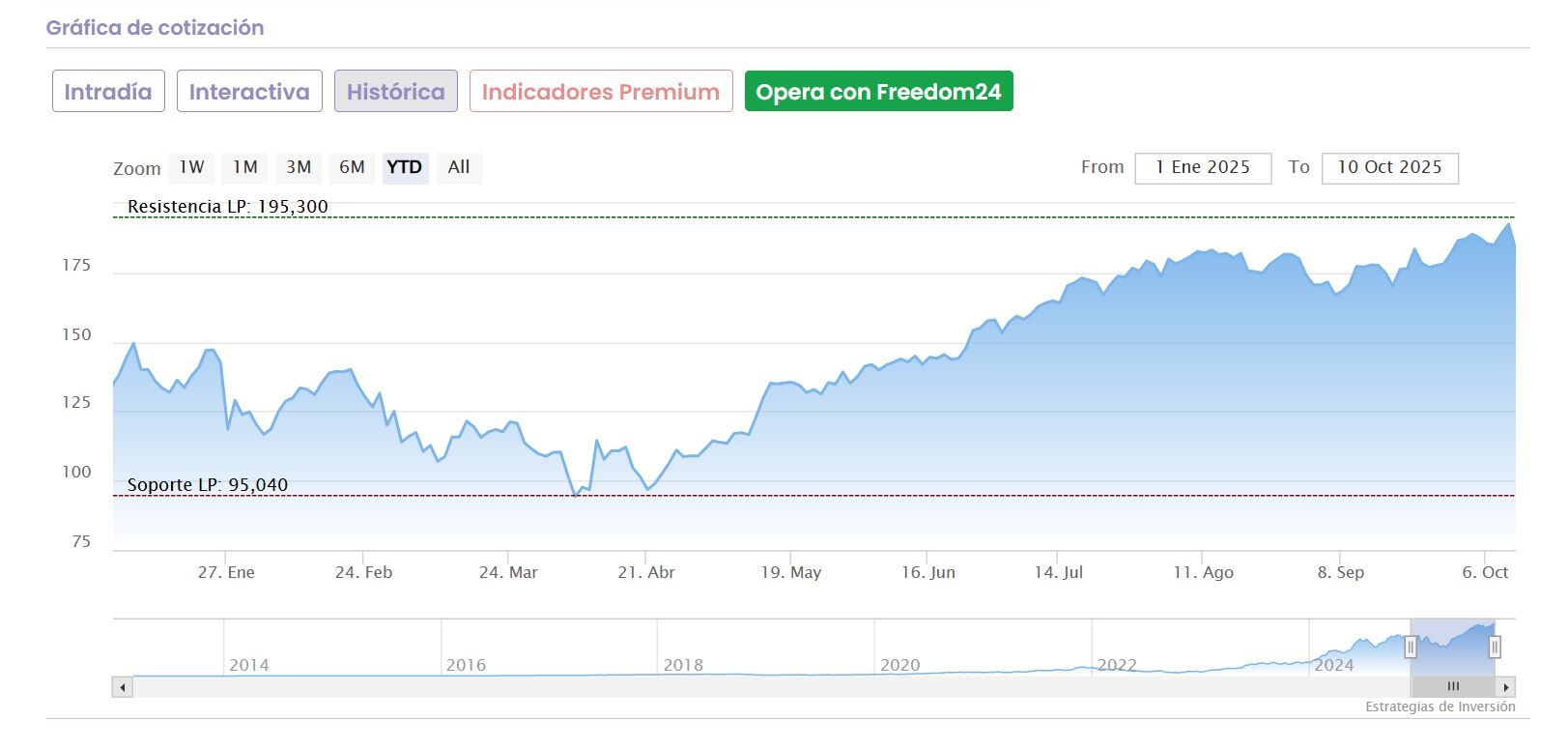
Task: Select the 1M zoom range
Action: (245, 167)
